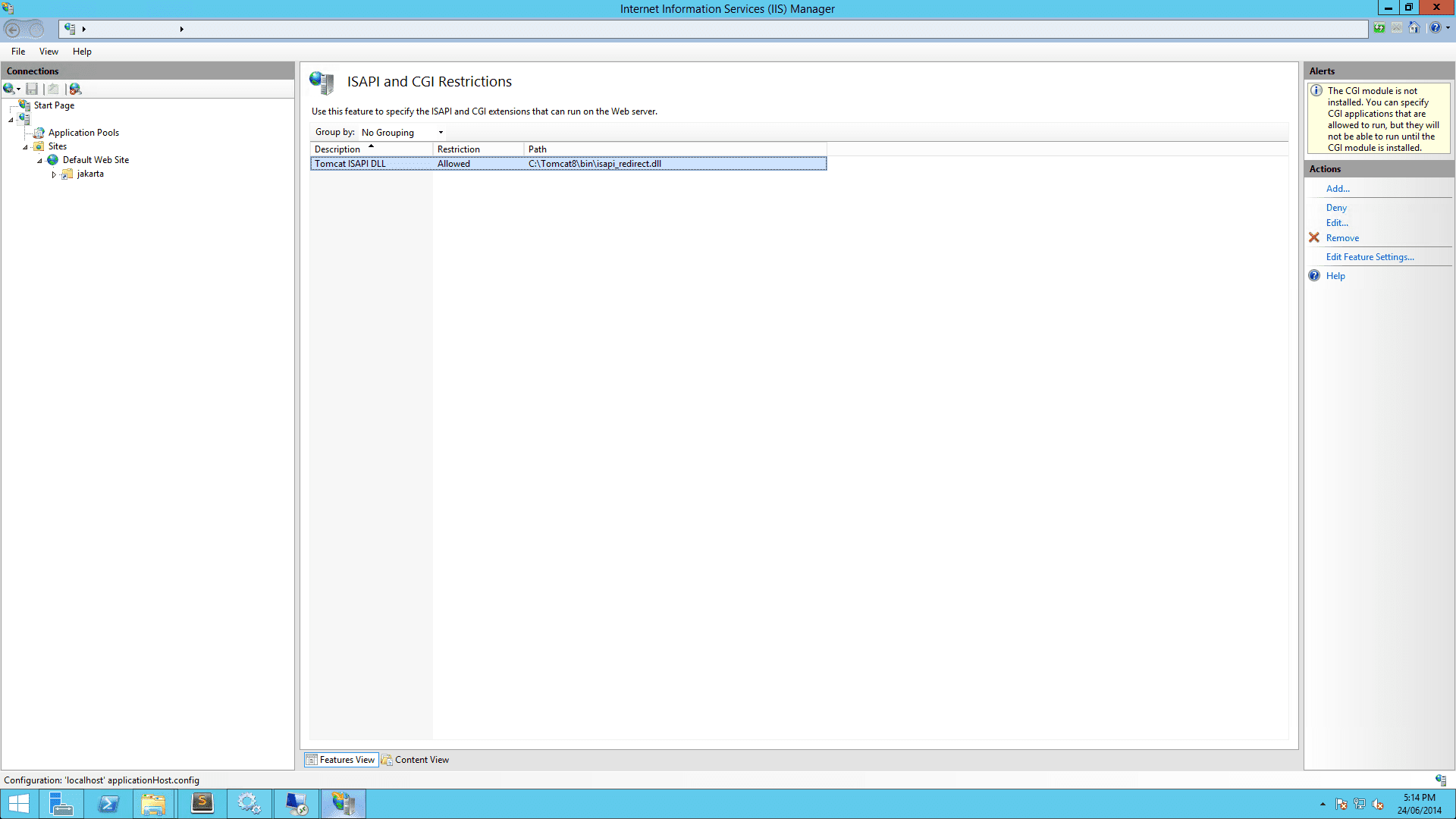Click the refresh page icon in address bar

pos(1379,28)
